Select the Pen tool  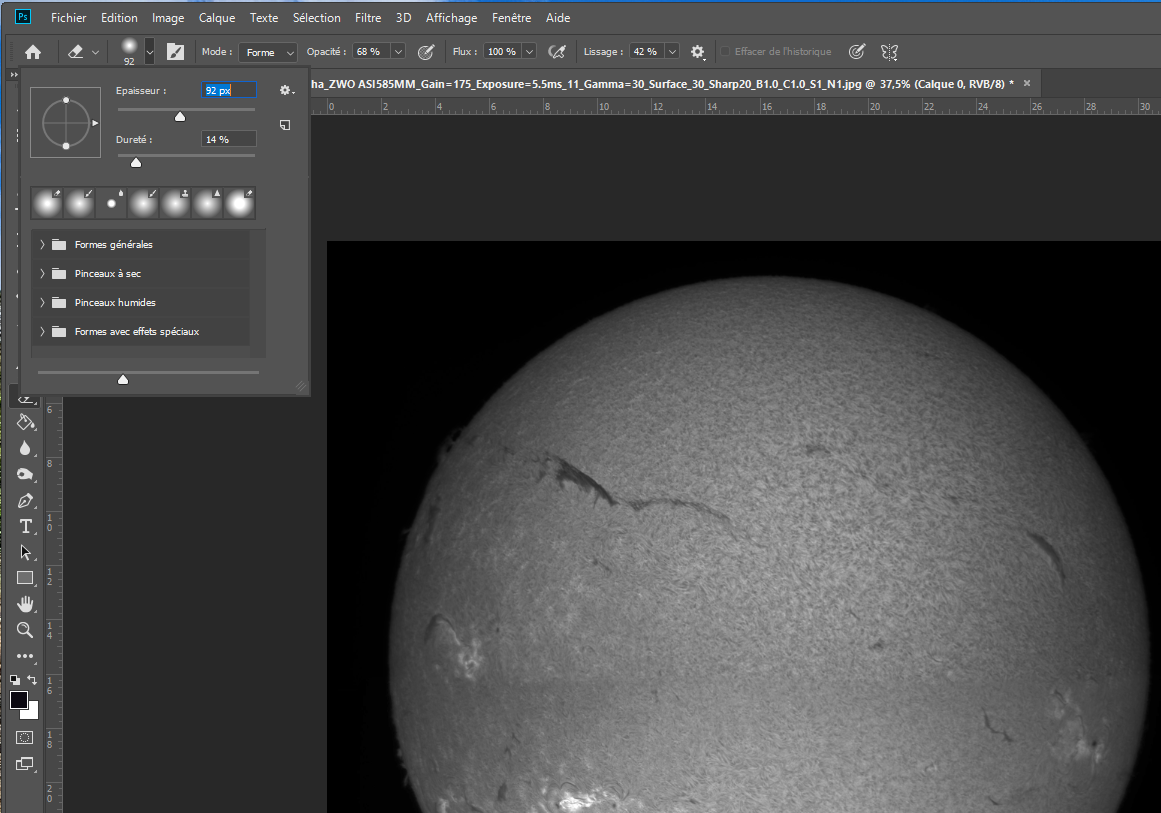tap(26, 501)
